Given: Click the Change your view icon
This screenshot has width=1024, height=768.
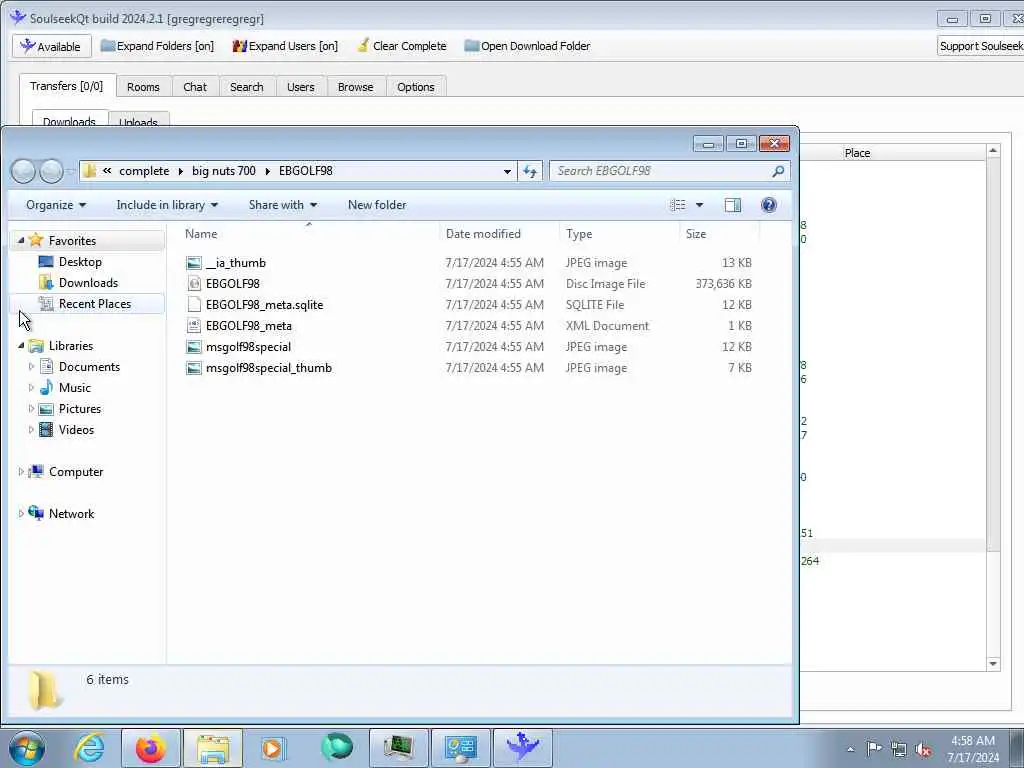Looking at the screenshot, I should [x=678, y=205].
